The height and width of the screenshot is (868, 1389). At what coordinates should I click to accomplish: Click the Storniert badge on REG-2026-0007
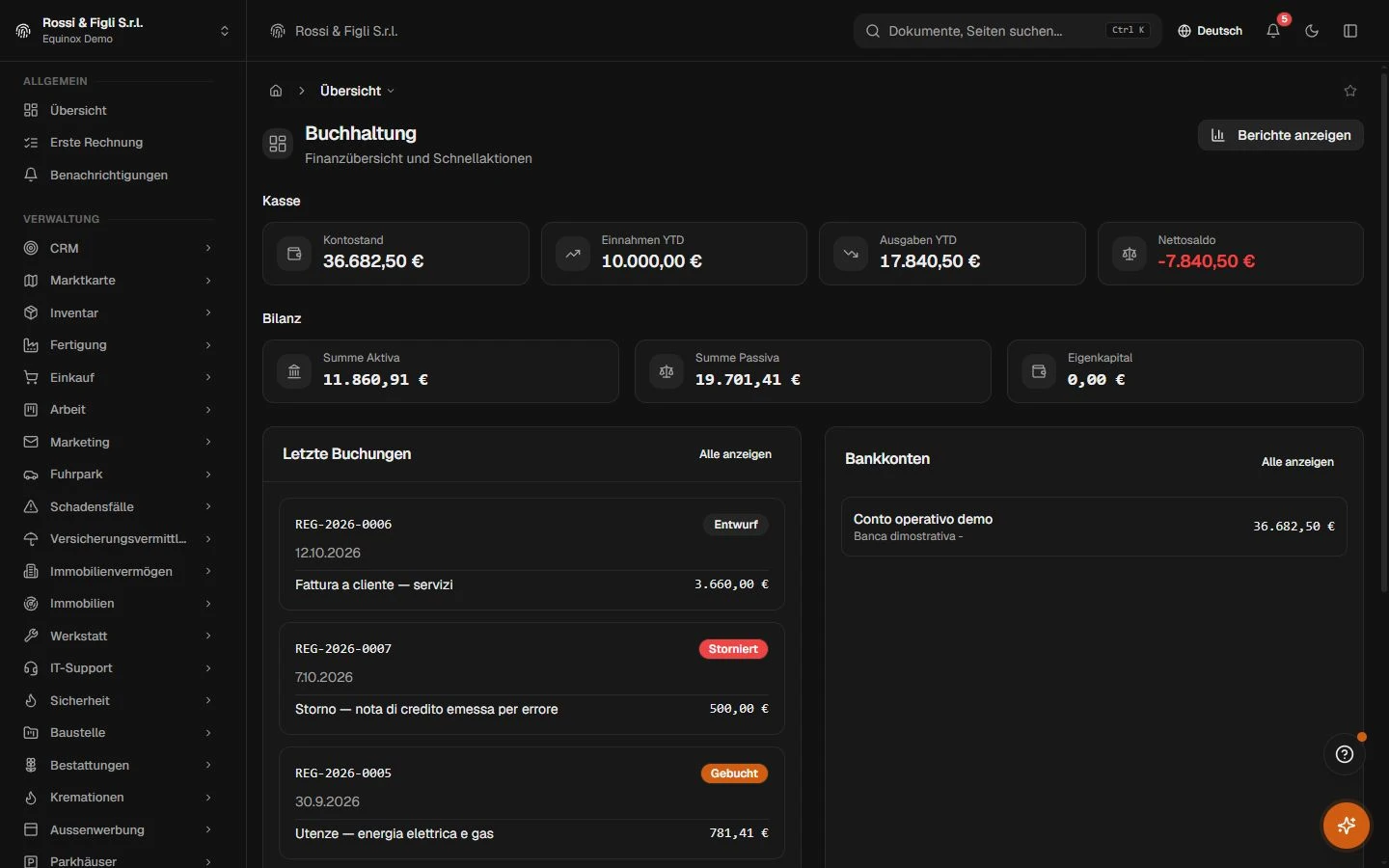pyautogui.click(x=733, y=649)
